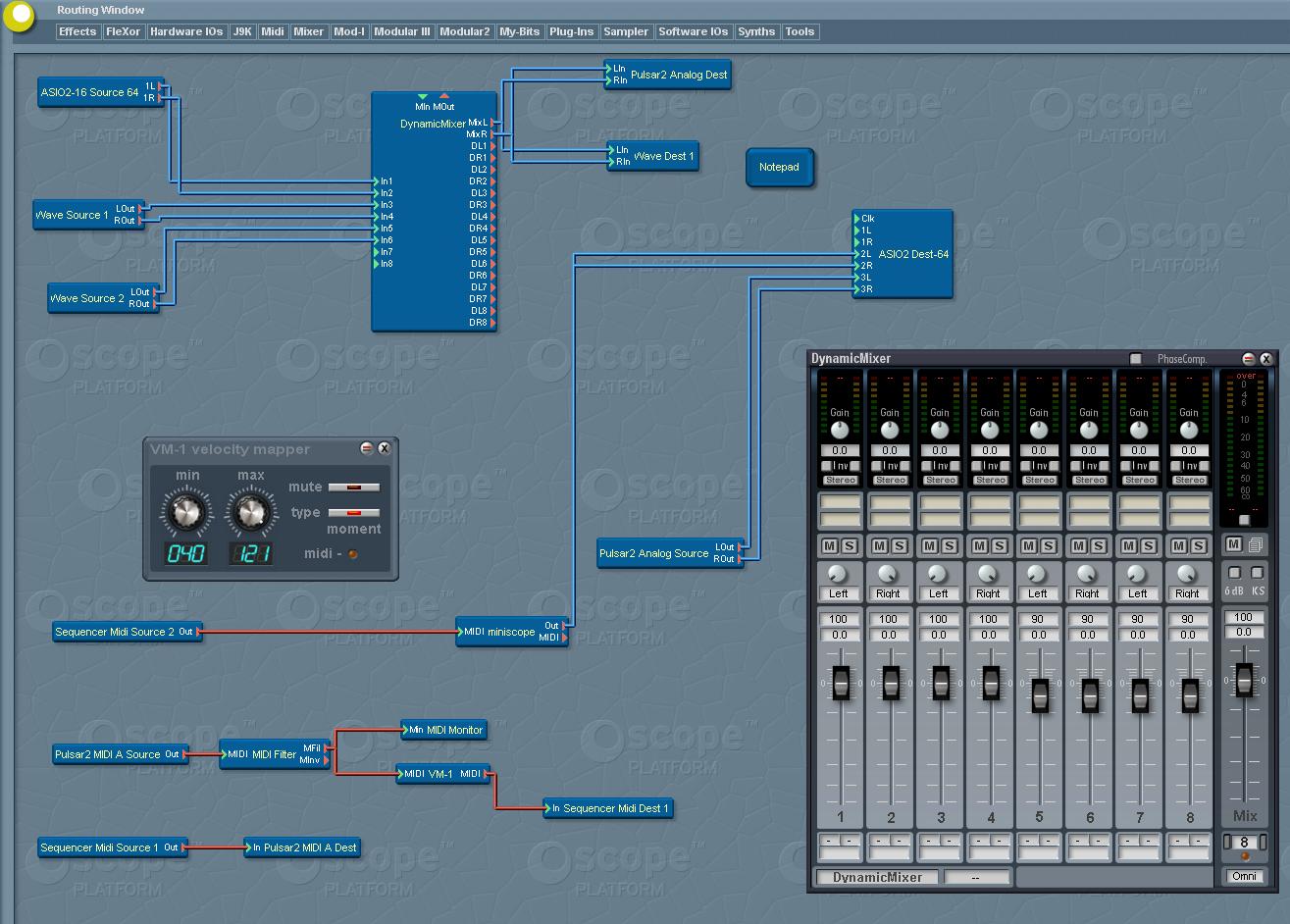Toggle the PhaseComp checkbox in DynamicMixer

pos(1136,359)
